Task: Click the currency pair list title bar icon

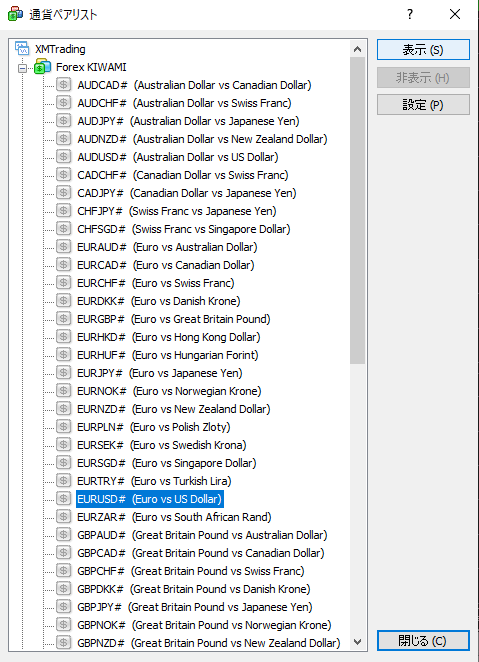Action: pos(16,14)
